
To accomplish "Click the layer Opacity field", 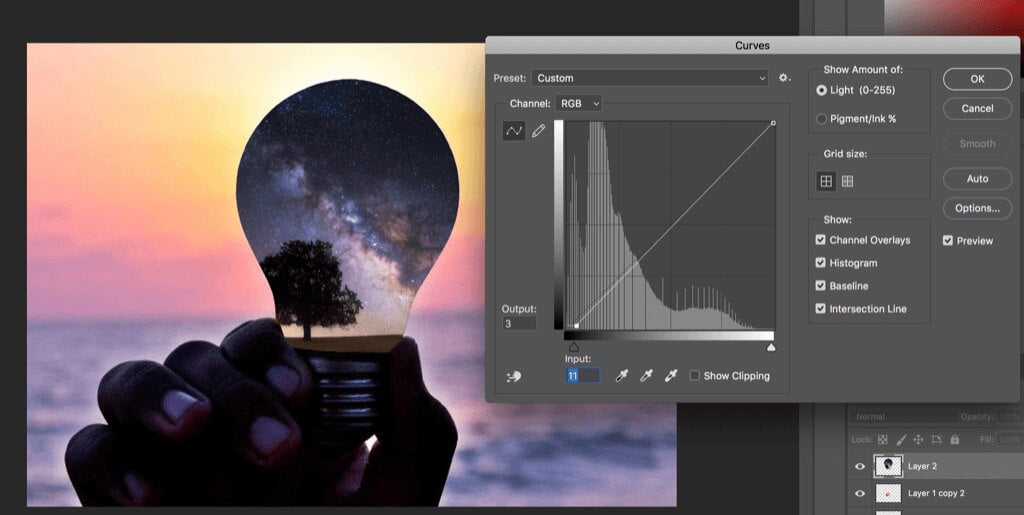I will pyautogui.click(x=1011, y=416).
